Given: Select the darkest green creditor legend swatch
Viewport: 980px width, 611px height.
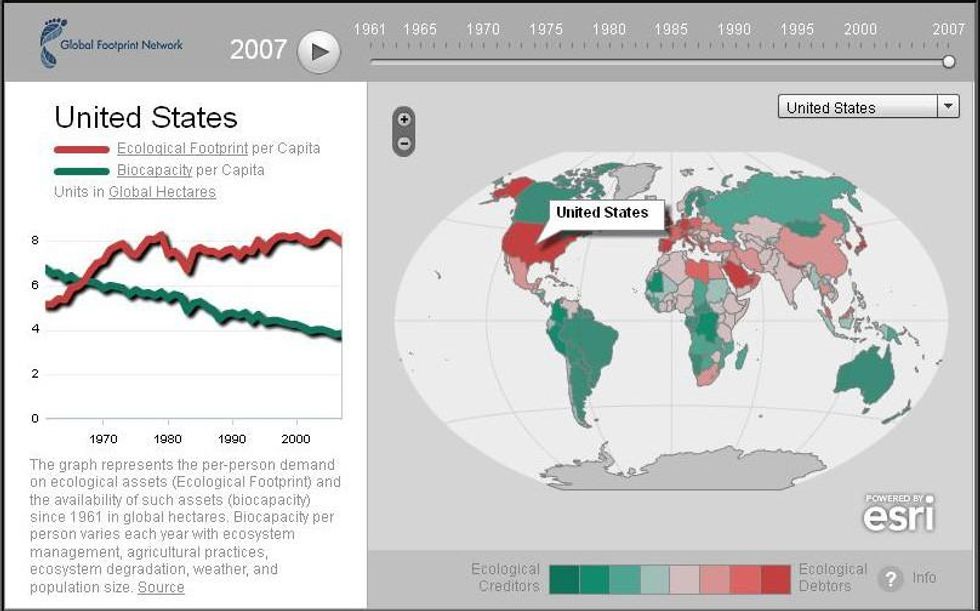Looking at the screenshot, I should (565, 578).
